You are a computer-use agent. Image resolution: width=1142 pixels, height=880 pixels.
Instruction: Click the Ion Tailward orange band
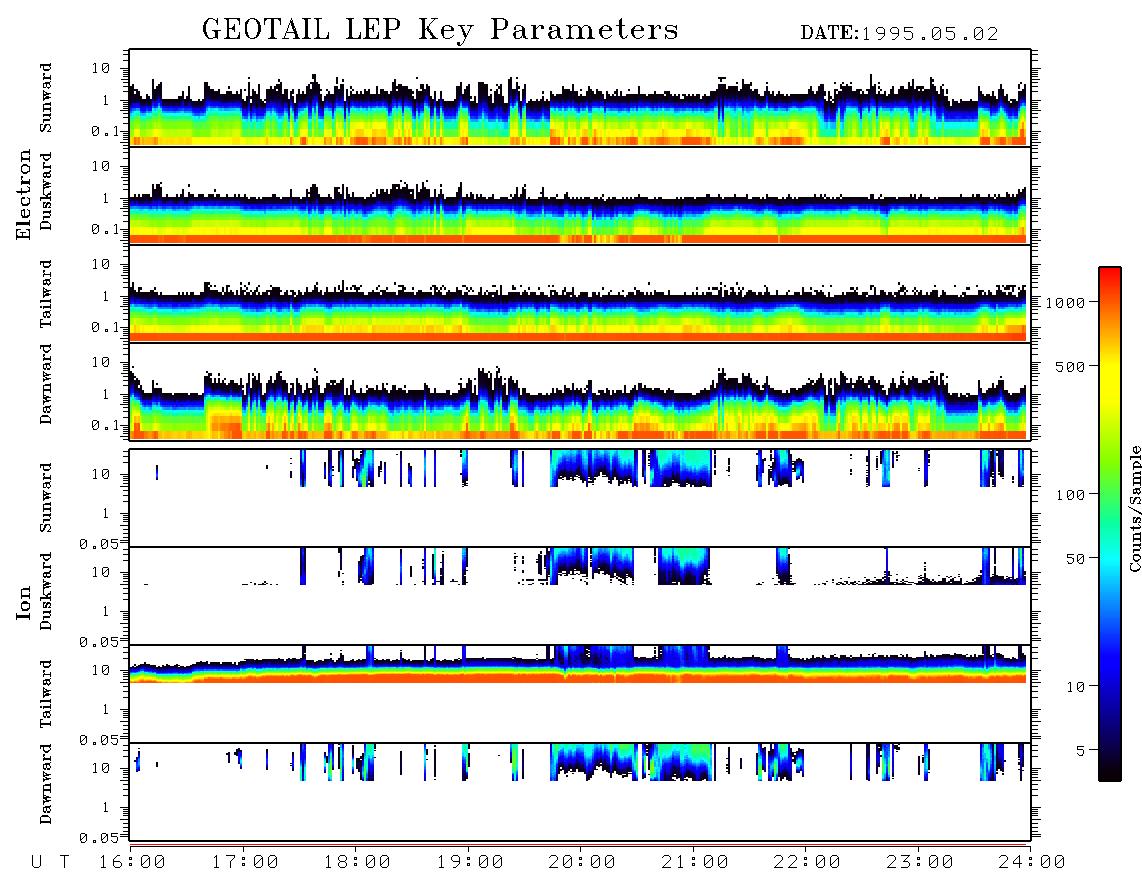[x=578, y=677]
